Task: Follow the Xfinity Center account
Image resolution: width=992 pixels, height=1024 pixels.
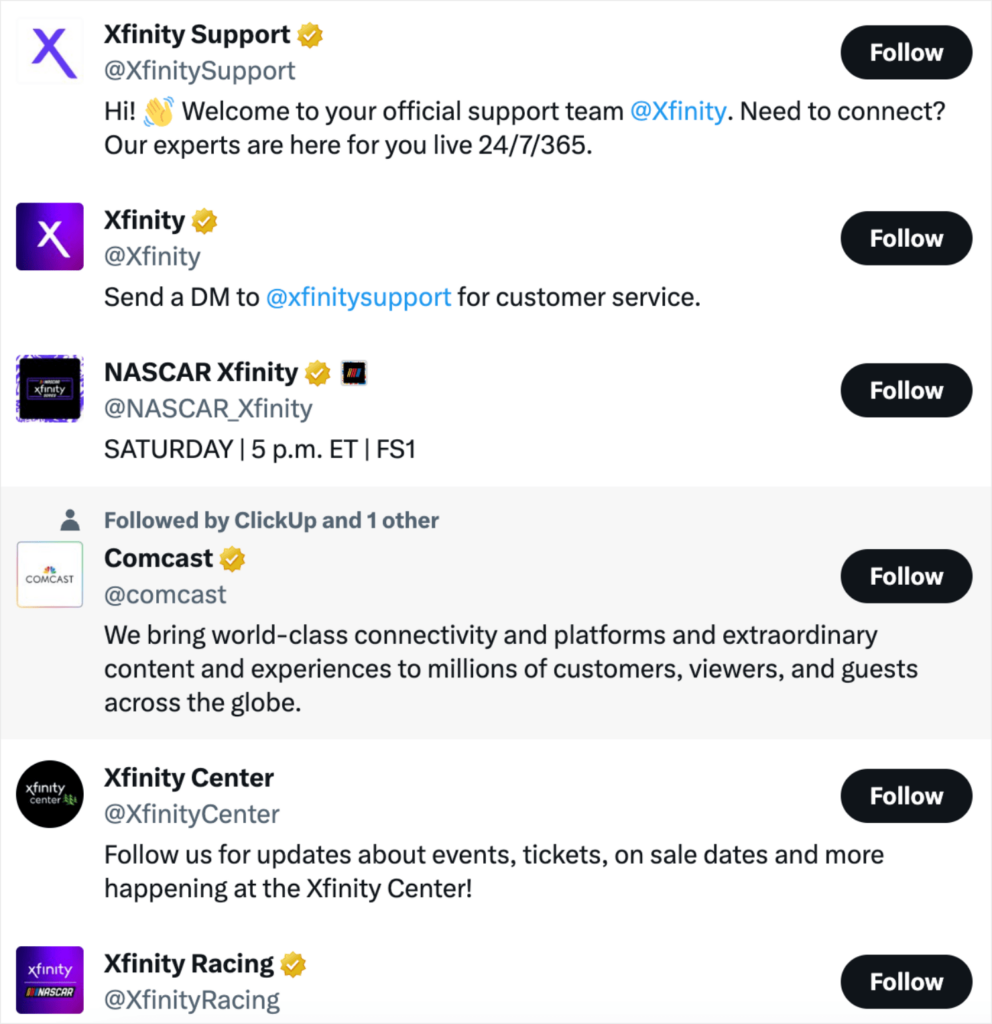Action: [x=906, y=797]
